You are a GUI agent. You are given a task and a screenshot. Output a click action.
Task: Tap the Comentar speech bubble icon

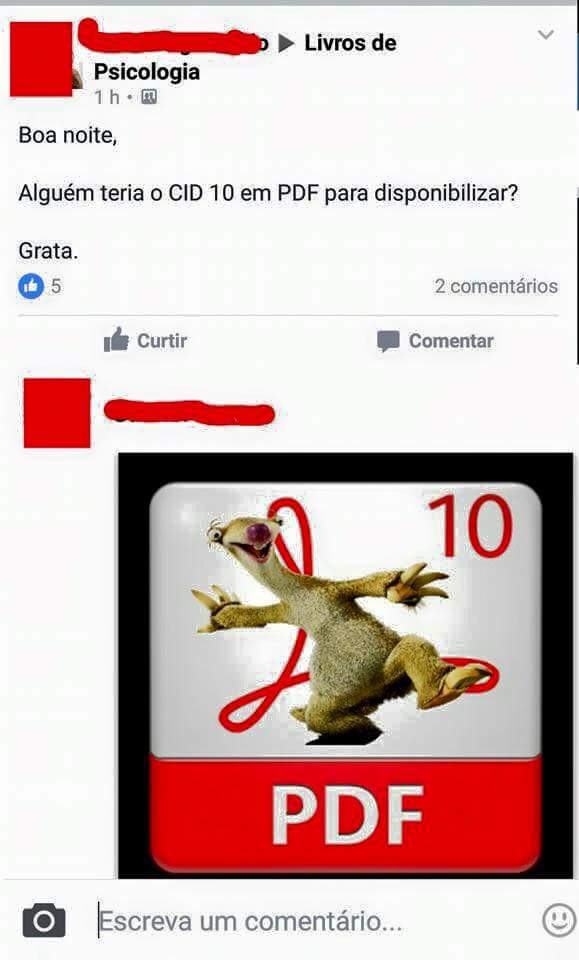coord(388,341)
